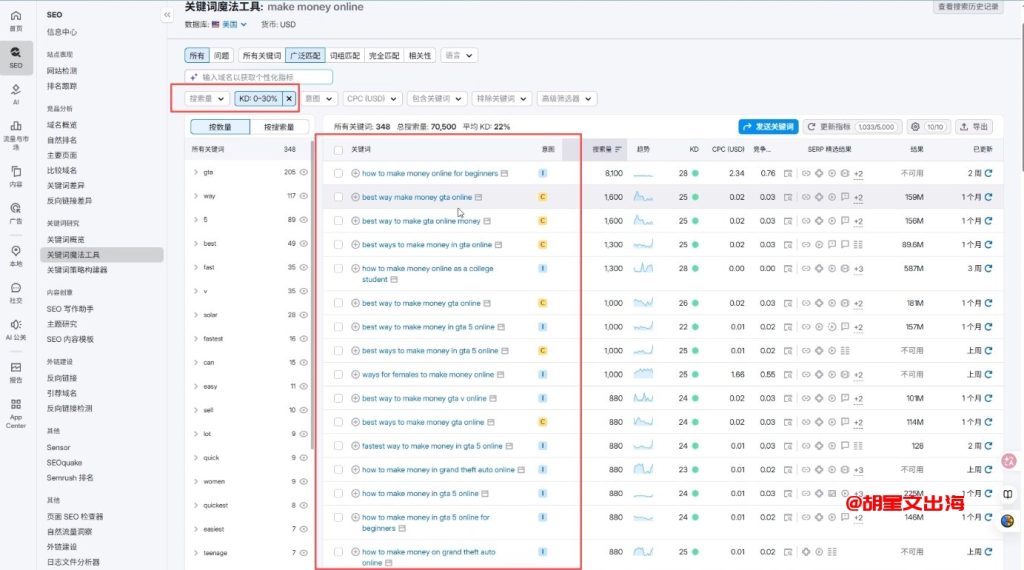Viewport: 1024px width, 570px height.
Task: Click keyword link 'how to make money in gta 5 online'
Action: pyautogui.click(x=420, y=494)
